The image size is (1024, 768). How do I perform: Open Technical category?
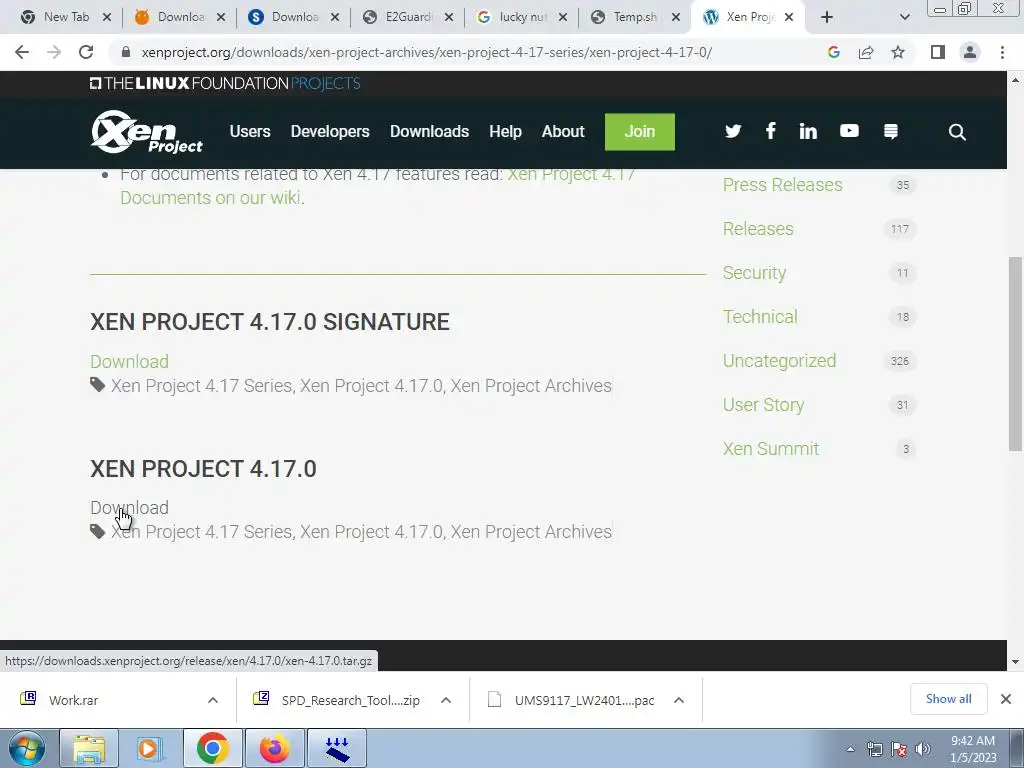tap(760, 317)
